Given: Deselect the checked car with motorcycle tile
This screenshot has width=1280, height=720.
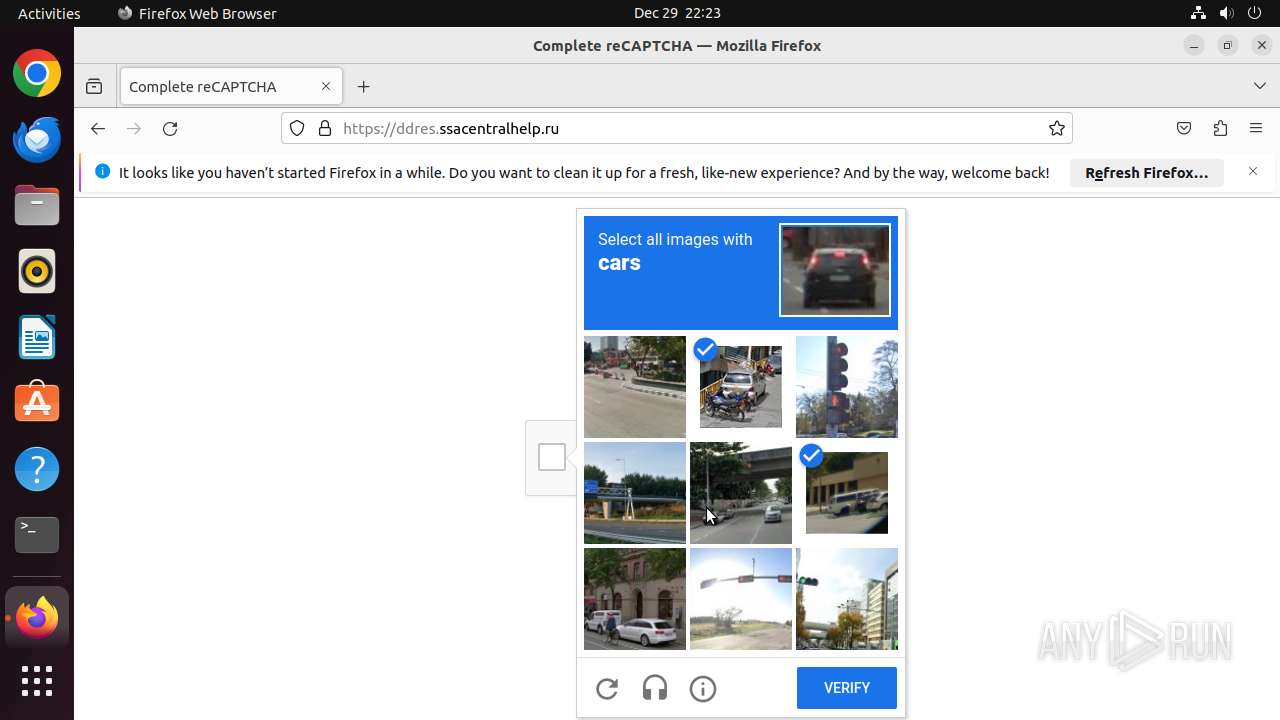Looking at the screenshot, I should click(741, 387).
